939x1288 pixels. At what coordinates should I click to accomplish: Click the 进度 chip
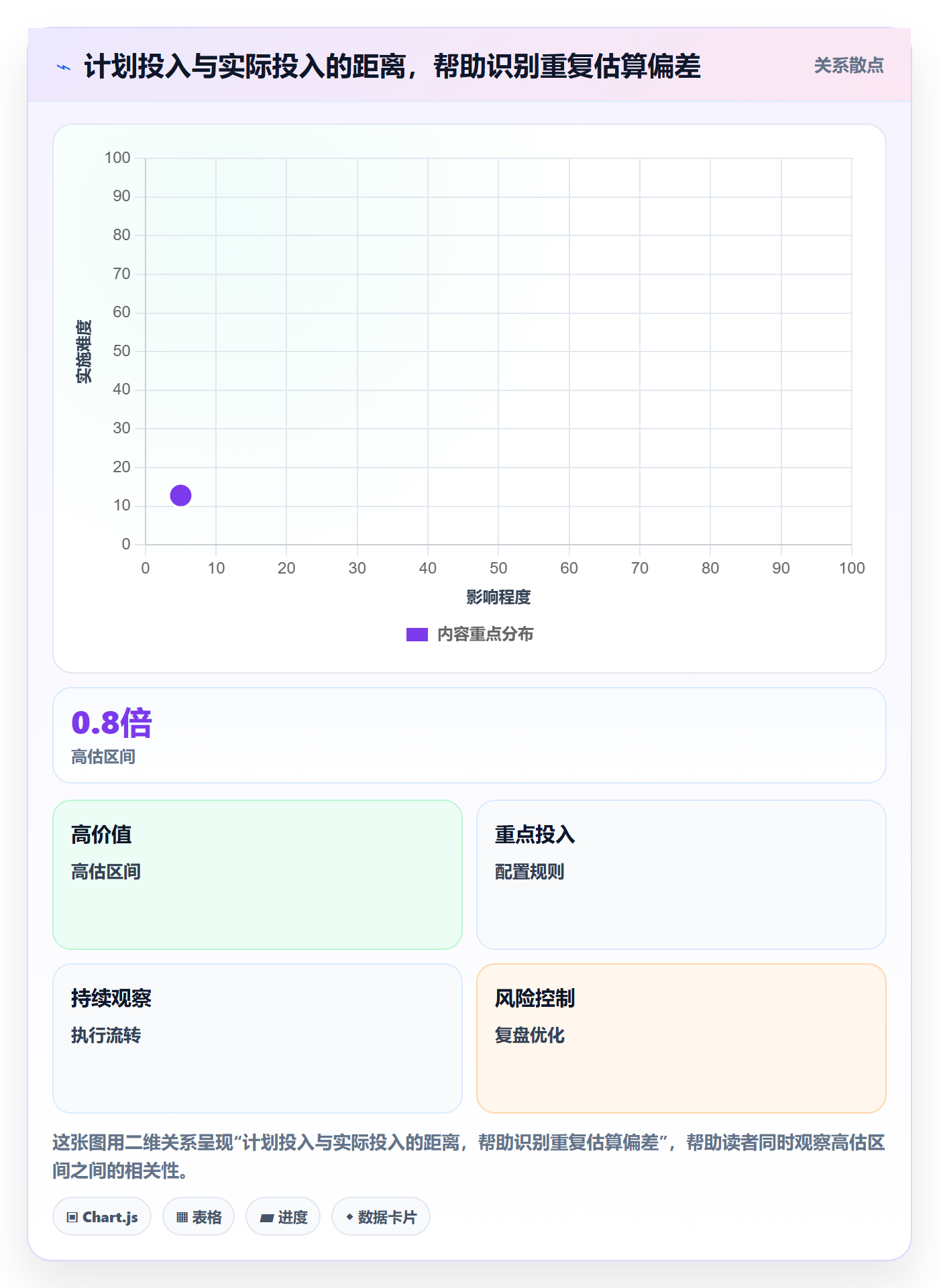[x=283, y=1217]
